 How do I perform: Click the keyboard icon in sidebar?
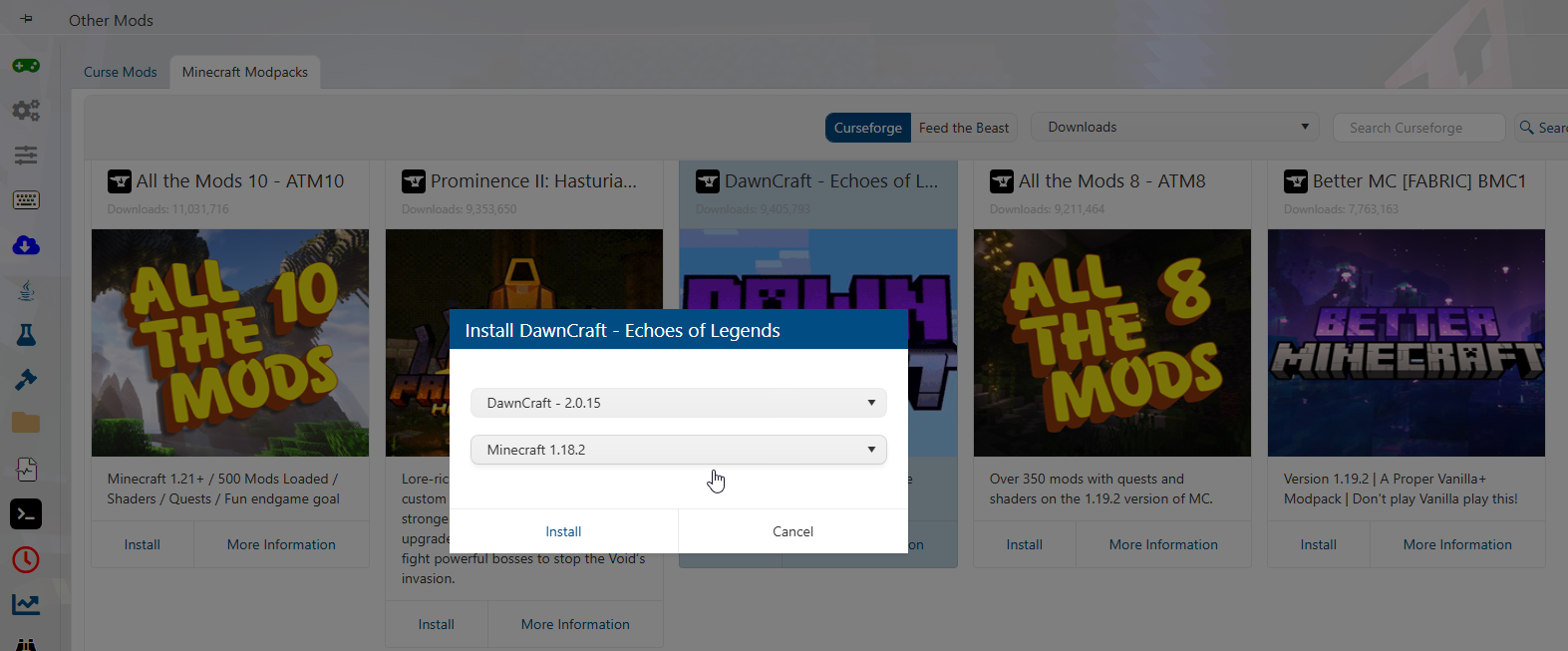pos(26,200)
